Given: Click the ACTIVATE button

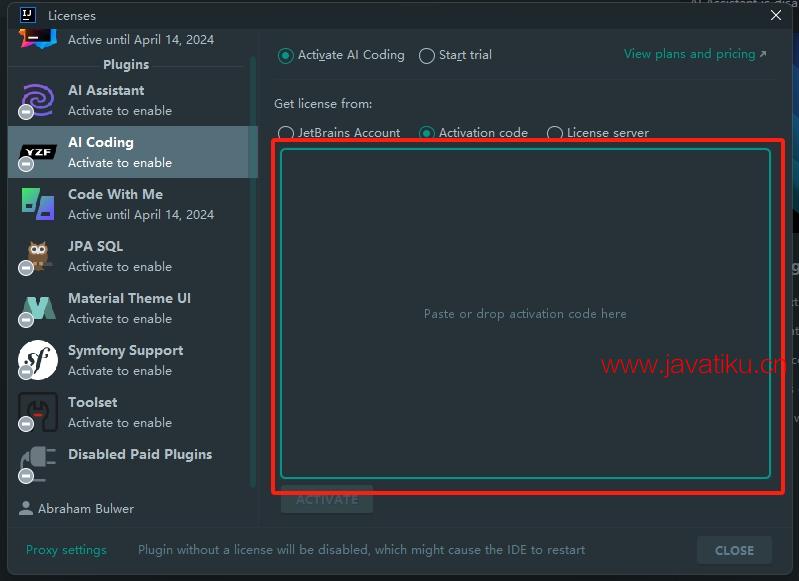Looking at the screenshot, I should [x=327, y=499].
